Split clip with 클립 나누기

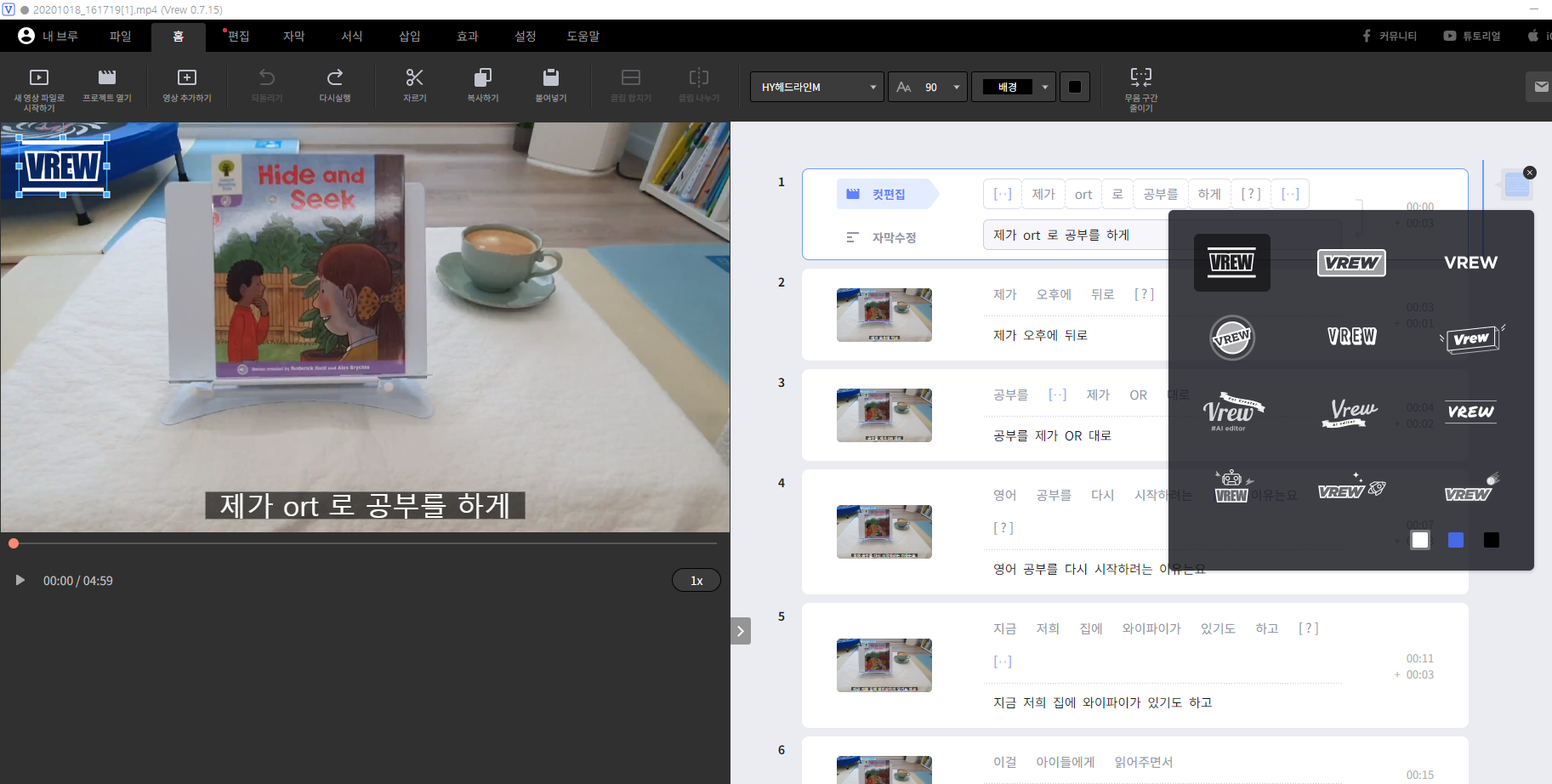point(699,87)
